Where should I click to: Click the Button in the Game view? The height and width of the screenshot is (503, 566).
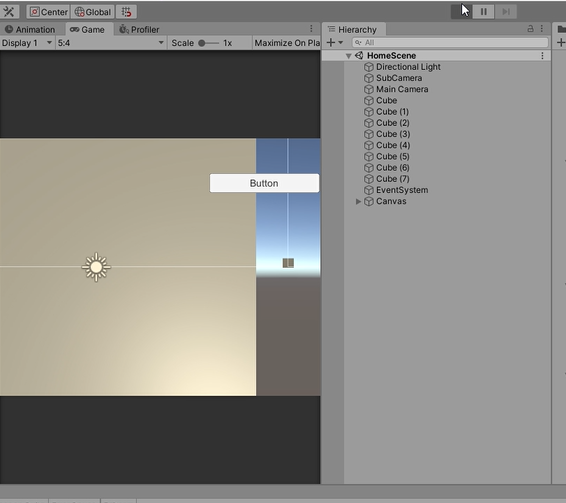point(264,183)
